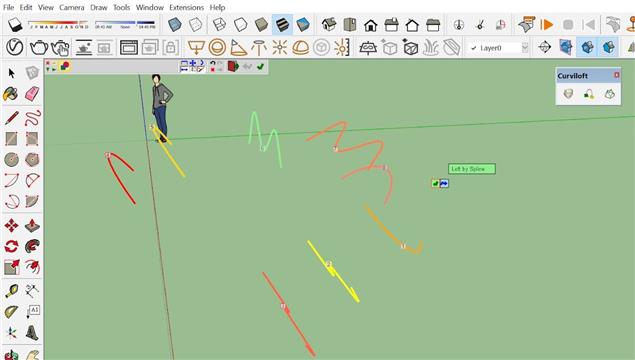Select the Line pencil tool
This screenshot has width=635, height=360.
(11, 118)
